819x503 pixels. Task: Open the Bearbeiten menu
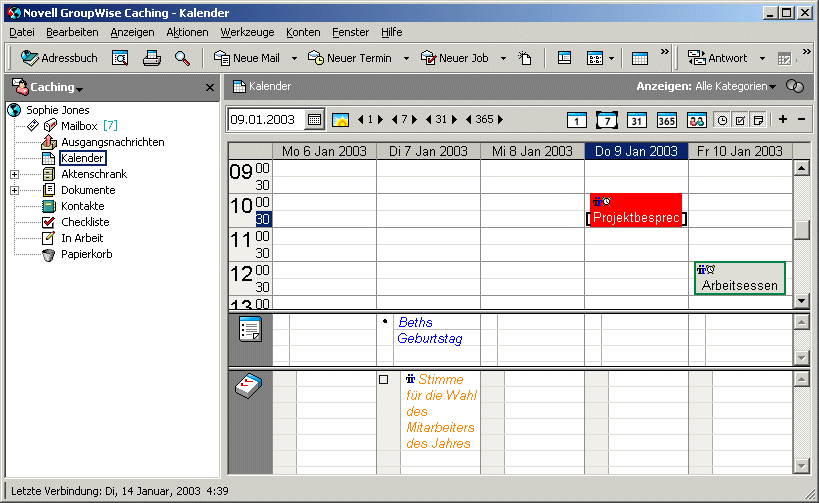[x=72, y=32]
